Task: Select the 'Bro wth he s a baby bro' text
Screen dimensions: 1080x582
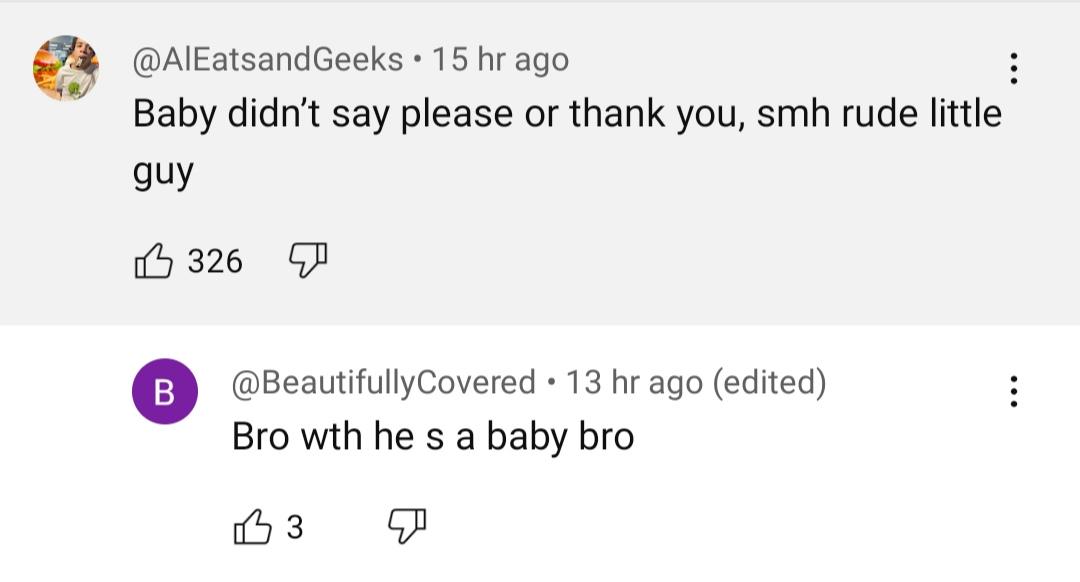Action: point(433,437)
